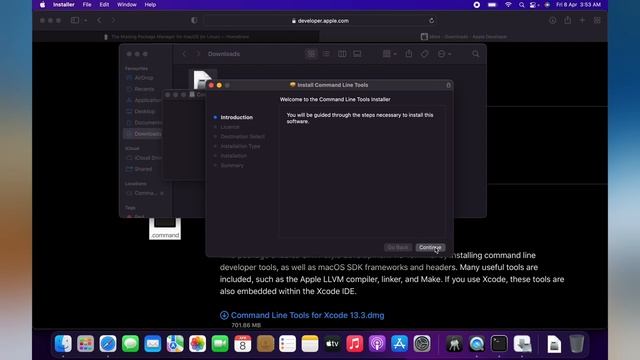Viewport: 640px width, 360px height.
Task: Open App Store from the Dock
Action: pos(399,344)
